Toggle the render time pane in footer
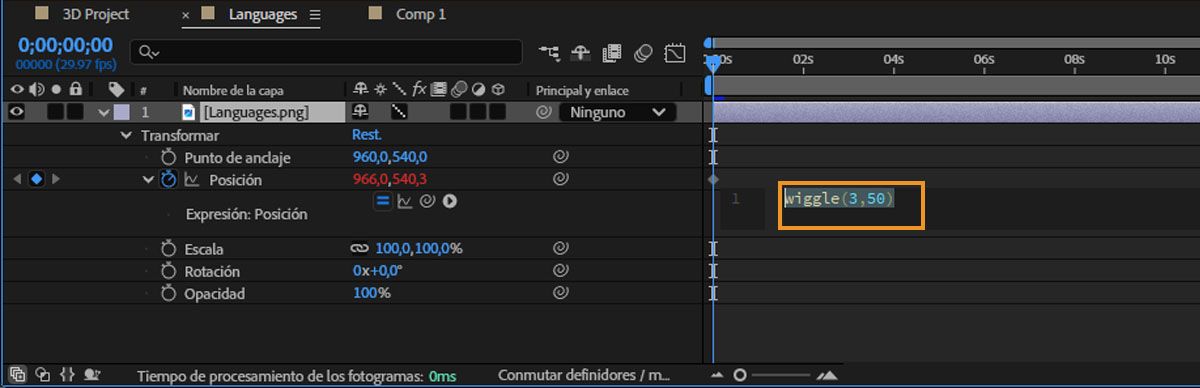1200x388 pixels. 92,375
